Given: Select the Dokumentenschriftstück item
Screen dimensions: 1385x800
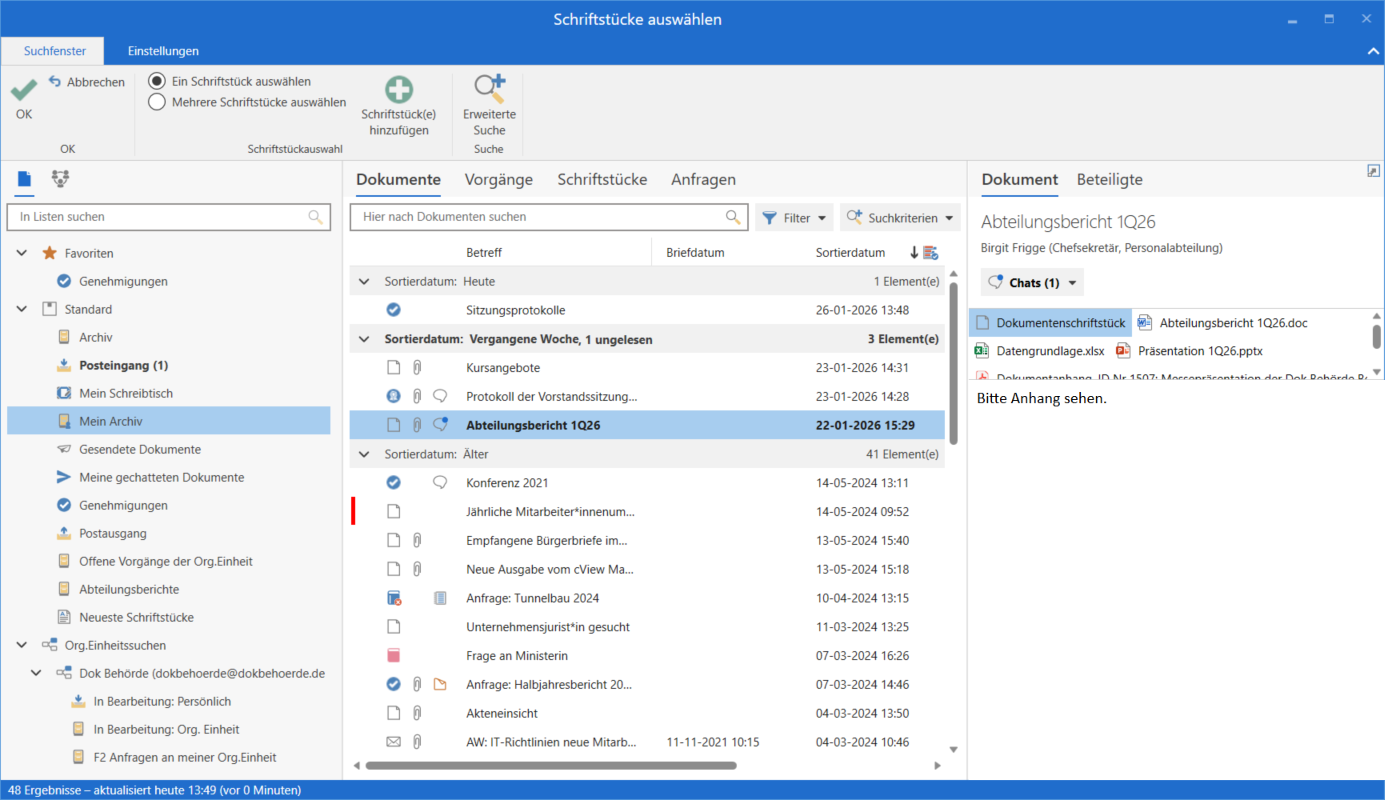Looking at the screenshot, I should [x=1050, y=323].
